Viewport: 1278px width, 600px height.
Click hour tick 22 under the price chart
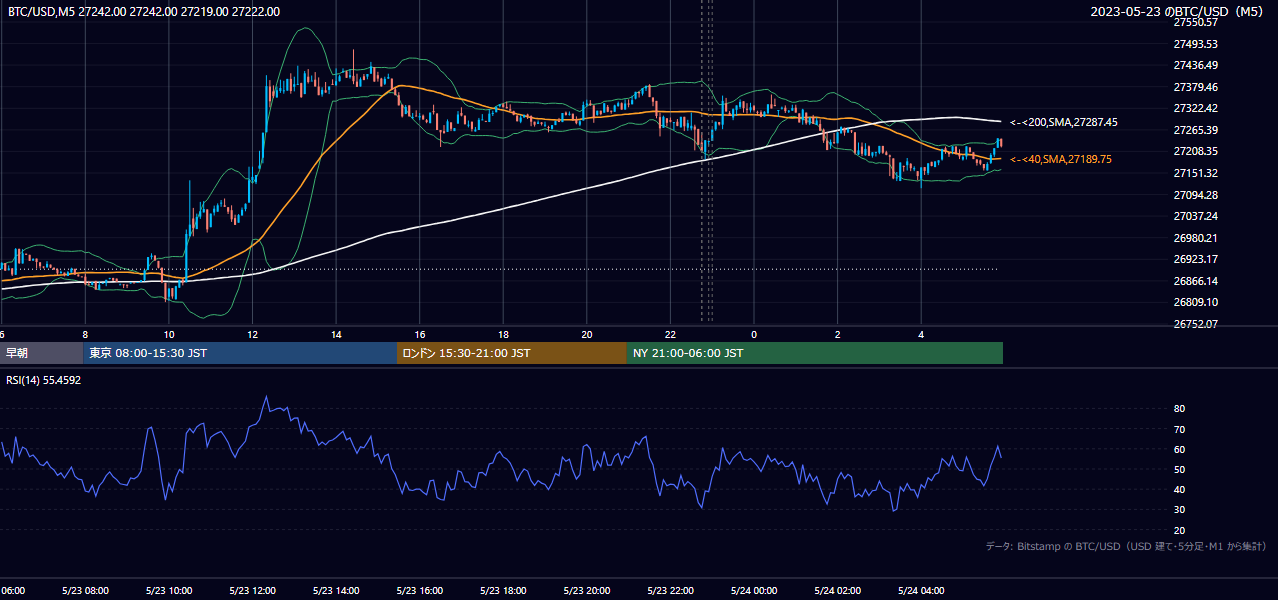(x=670, y=334)
